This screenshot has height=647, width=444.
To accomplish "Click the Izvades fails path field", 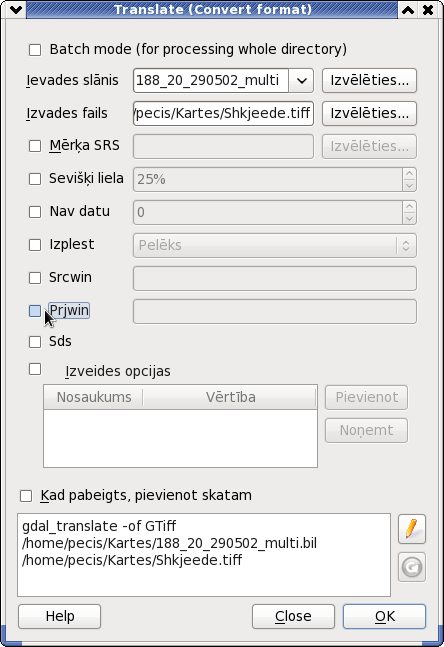I will [x=223, y=113].
